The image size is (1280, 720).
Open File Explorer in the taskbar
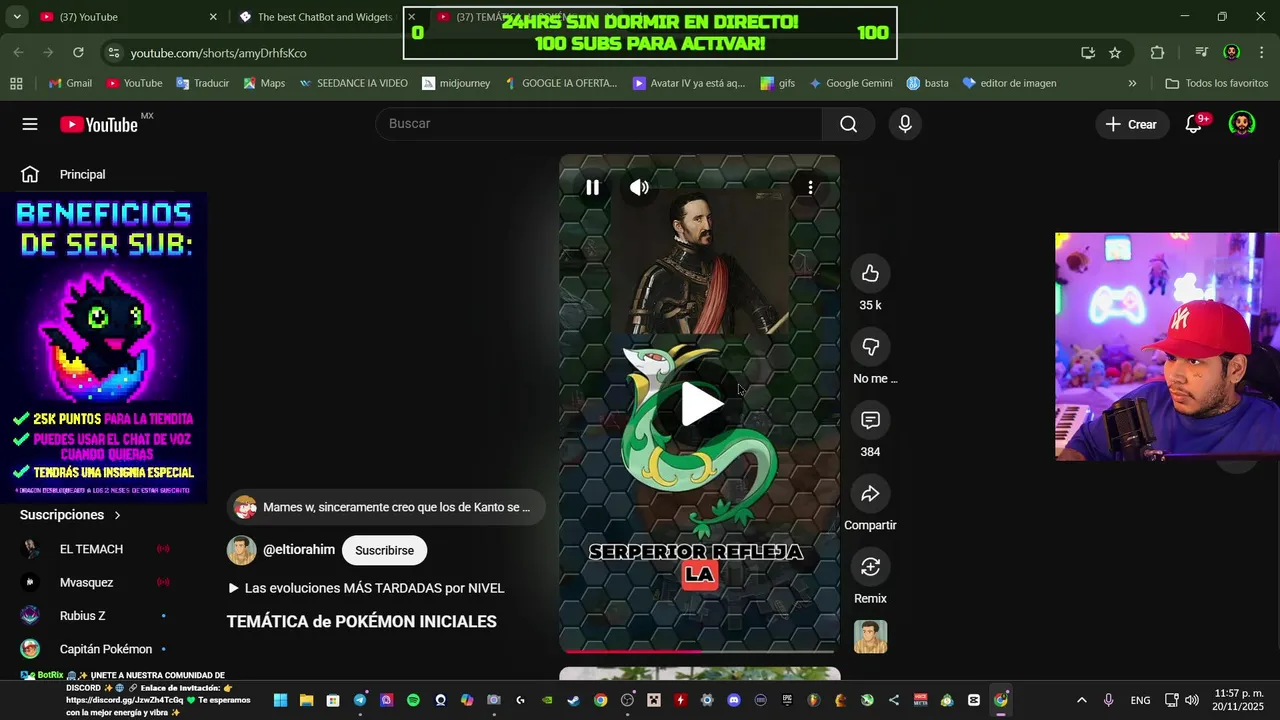tap(307, 700)
